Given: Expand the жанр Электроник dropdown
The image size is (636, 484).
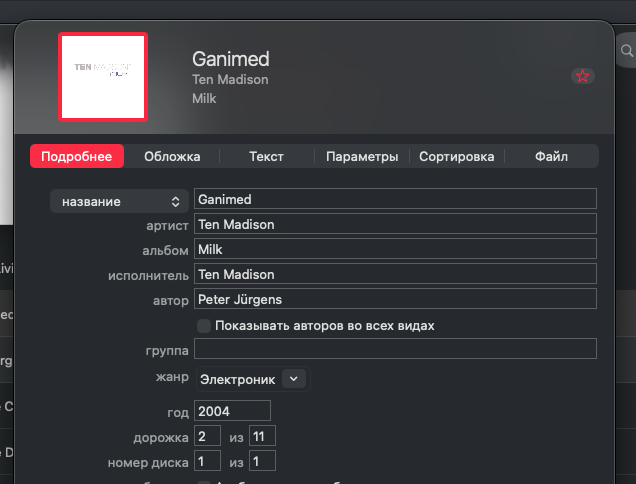Looking at the screenshot, I should coord(294,379).
